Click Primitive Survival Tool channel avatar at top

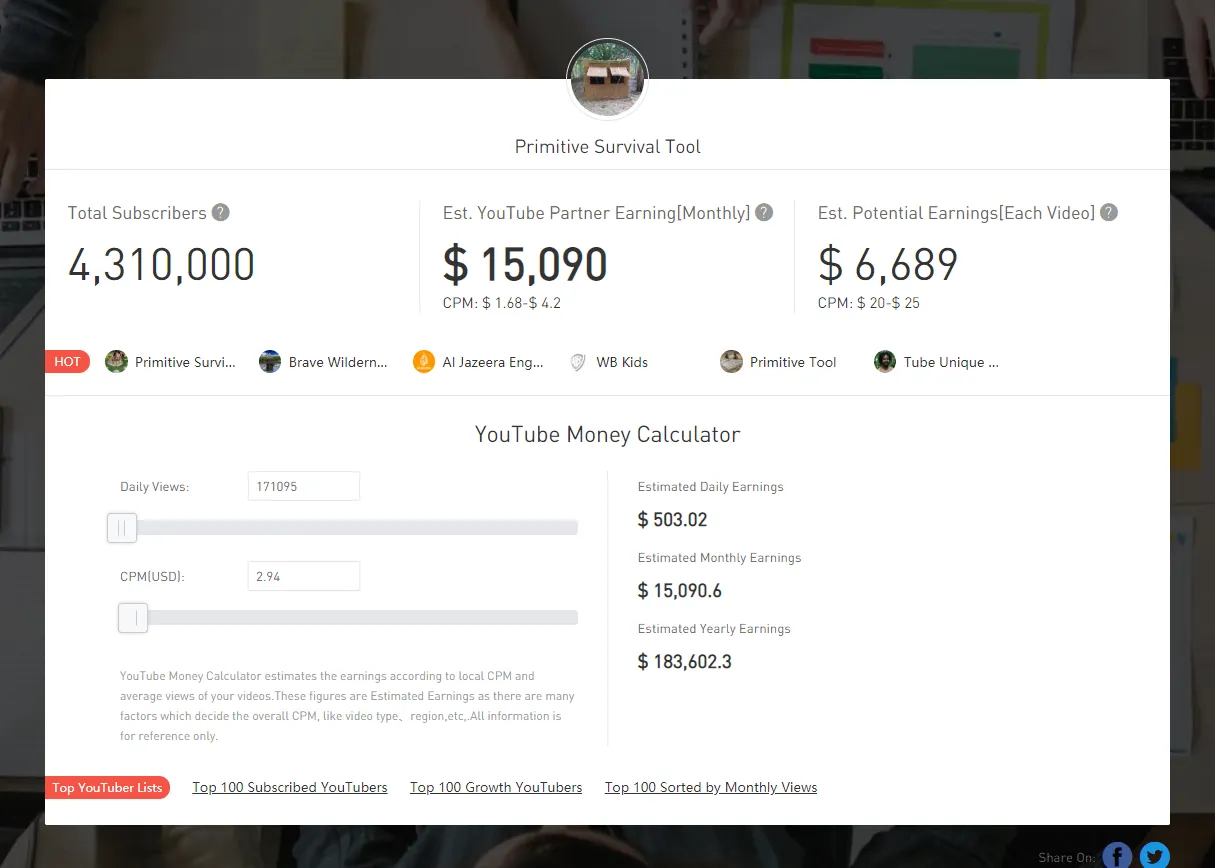pyautogui.click(x=607, y=80)
